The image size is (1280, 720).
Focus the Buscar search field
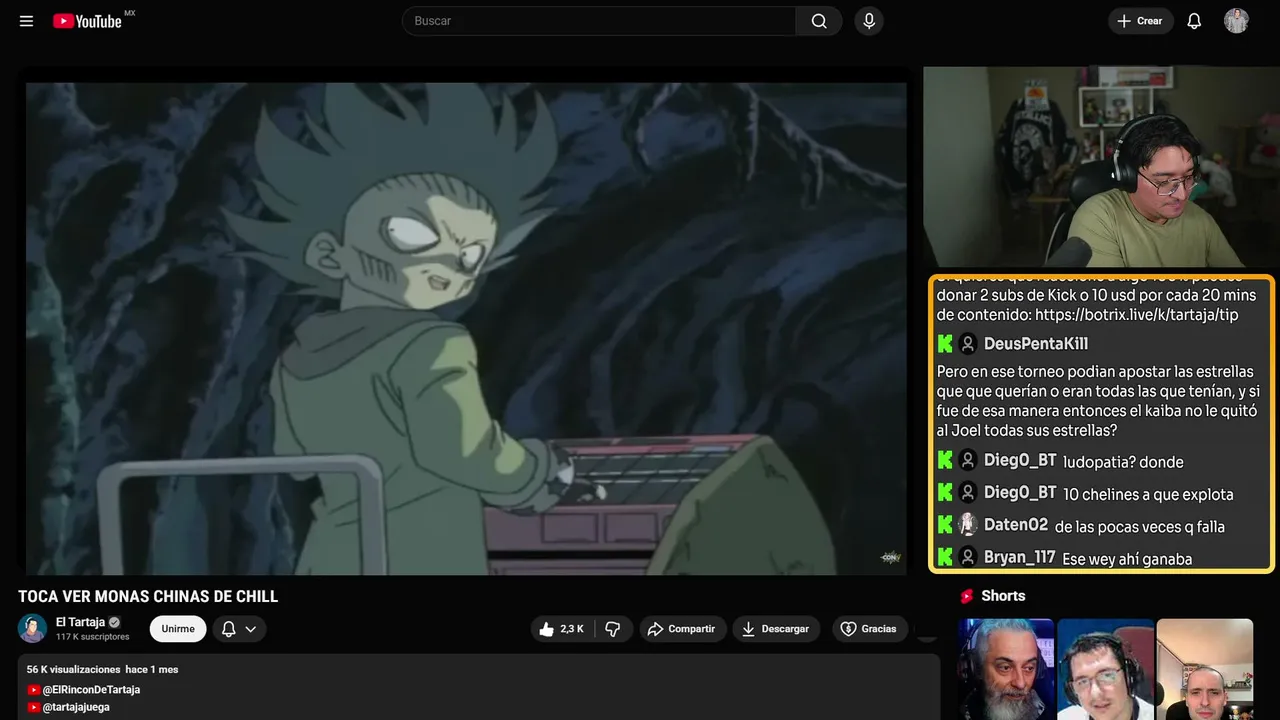[599, 21]
